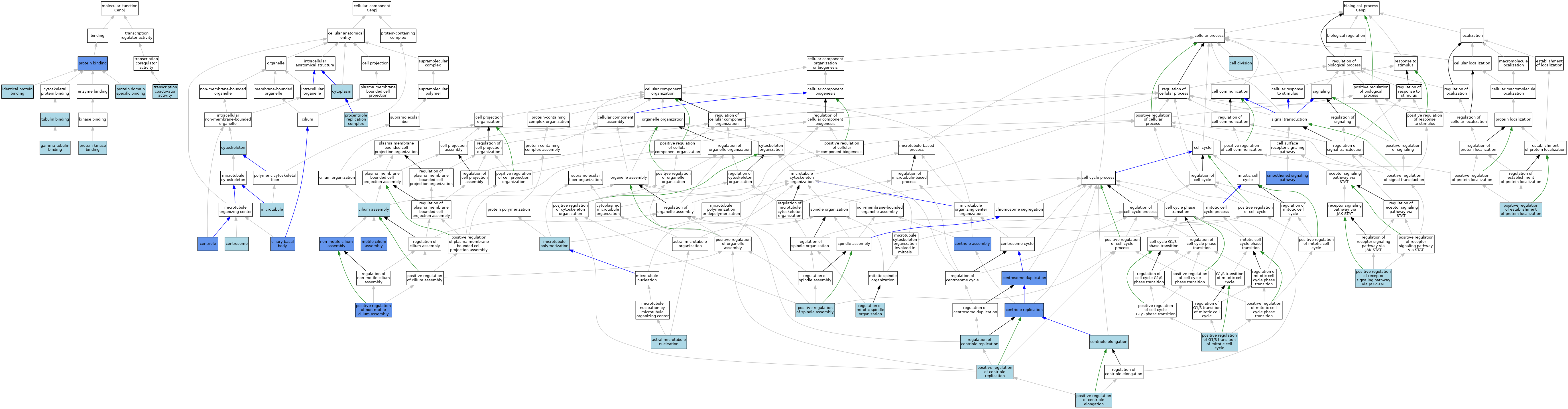This screenshot has width=1568, height=409.
Task: Click the 'cytoskeletal protein binding' node
Action: pyautogui.click(x=55, y=91)
